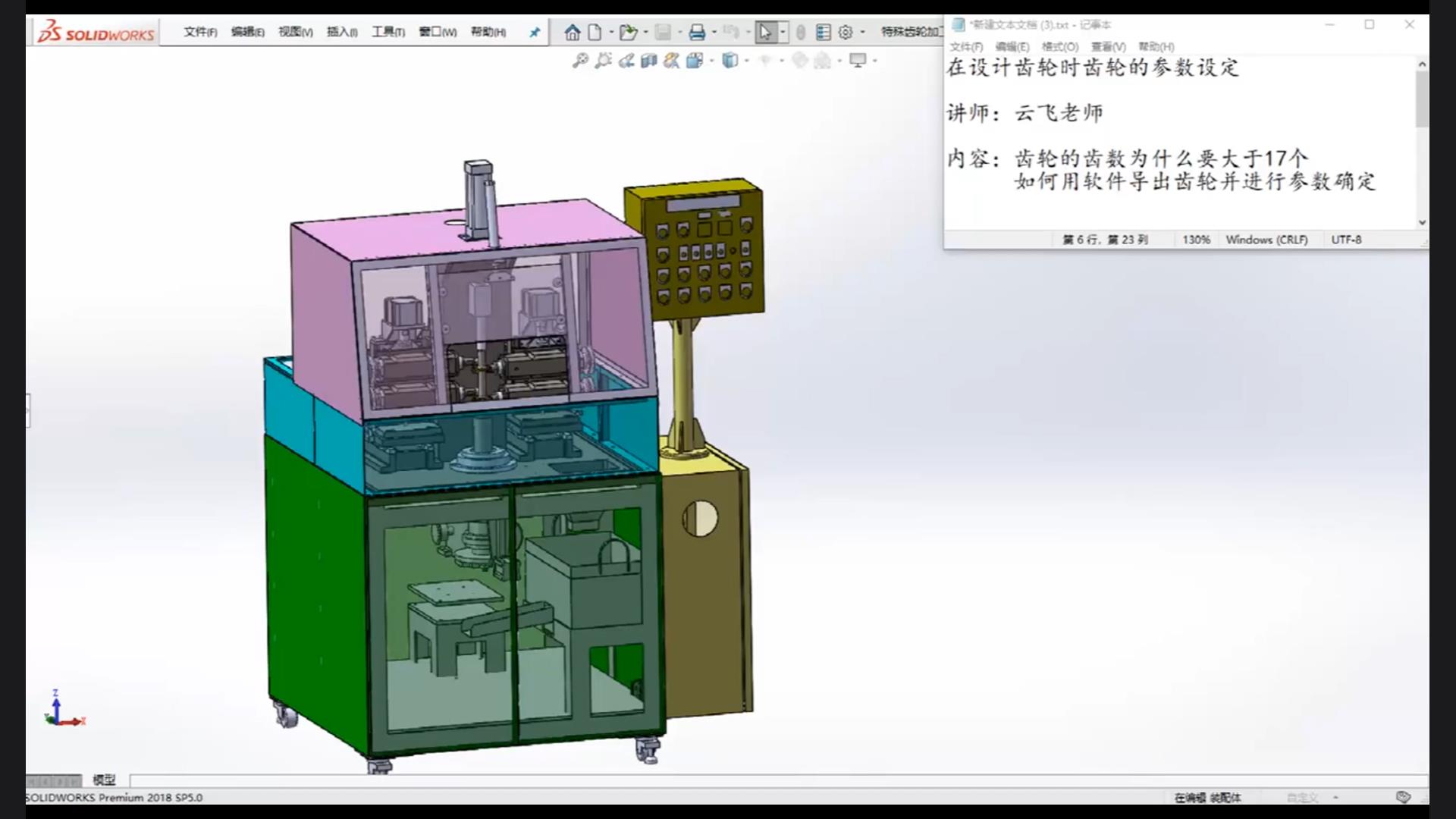Expand the Open file dropdown arrow
This screenshot has width=1456, height=819.
[x=645, y=32]
